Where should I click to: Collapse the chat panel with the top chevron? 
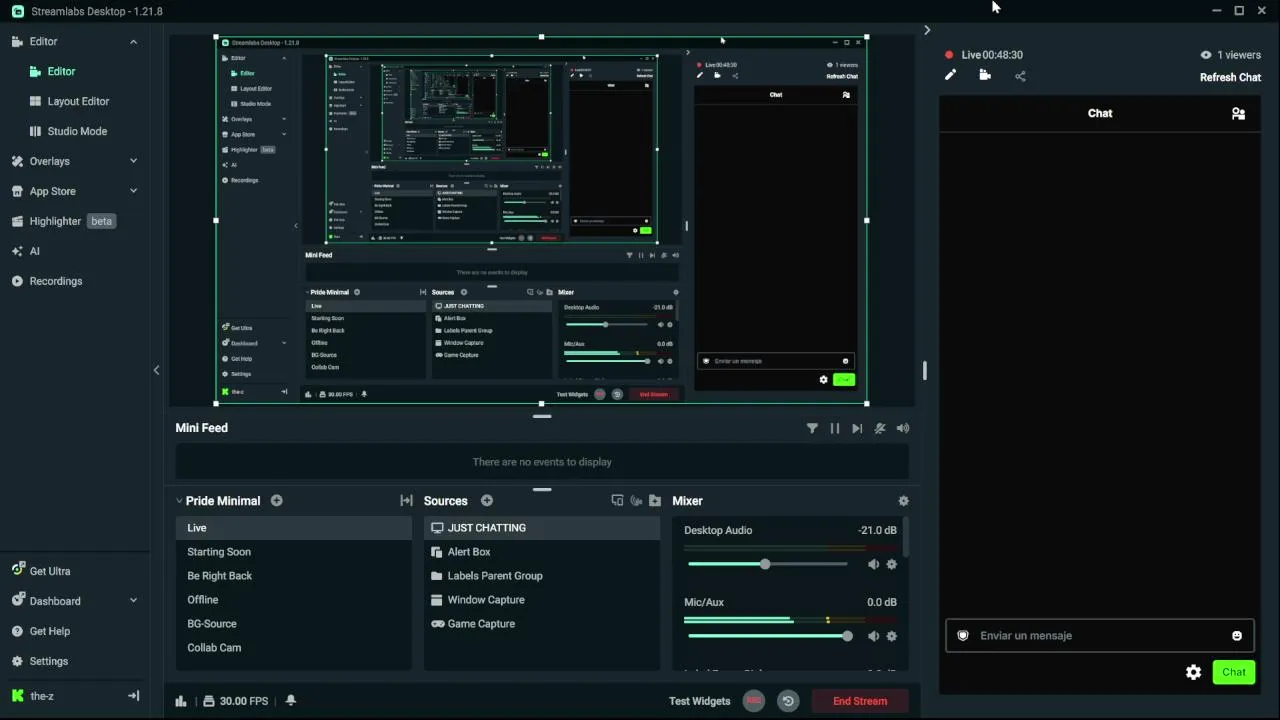[x=927, y=31]
